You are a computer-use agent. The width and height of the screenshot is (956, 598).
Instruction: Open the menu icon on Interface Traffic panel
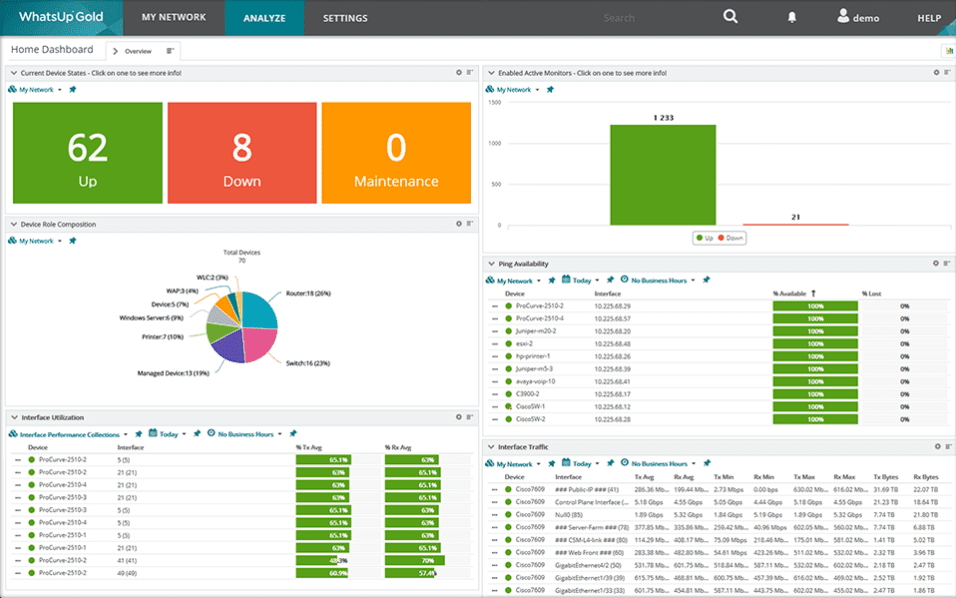[x=946, y=447]
